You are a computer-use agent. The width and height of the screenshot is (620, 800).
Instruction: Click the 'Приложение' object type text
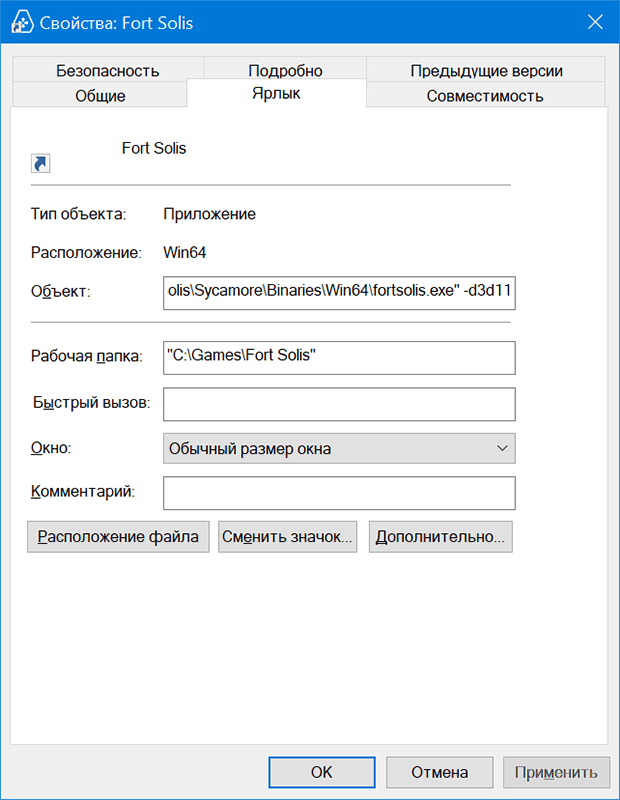coord(209,214)
